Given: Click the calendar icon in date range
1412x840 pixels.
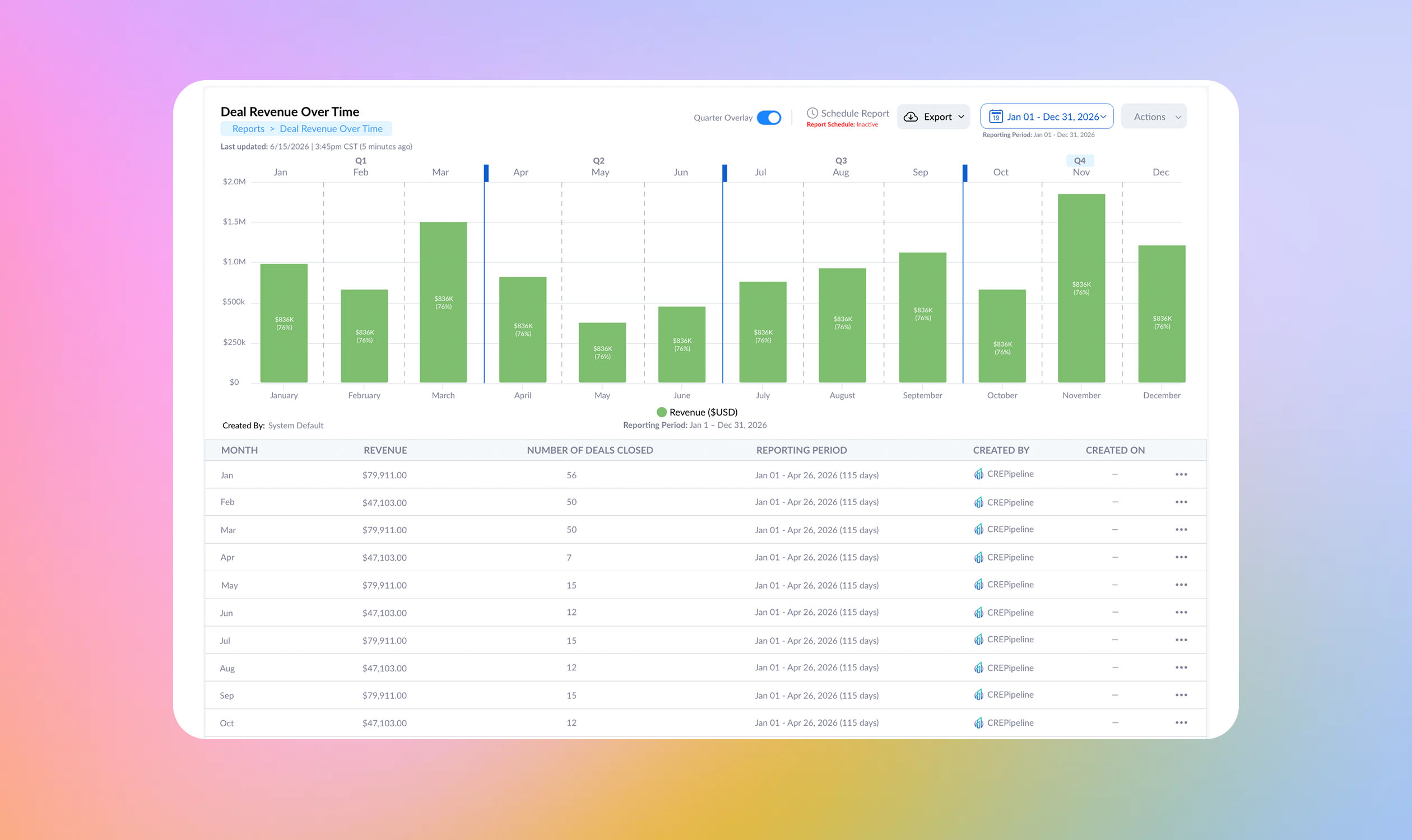Looking at the screenshot, I should pyautogui.click(x=996, y=116).
